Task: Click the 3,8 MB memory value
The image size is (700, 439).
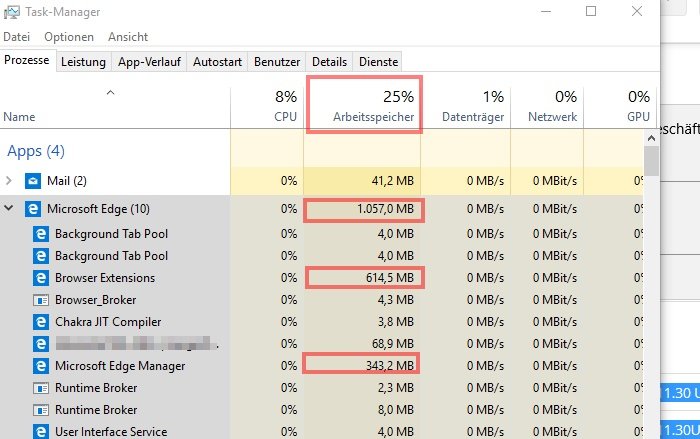Action: [396, 322]
